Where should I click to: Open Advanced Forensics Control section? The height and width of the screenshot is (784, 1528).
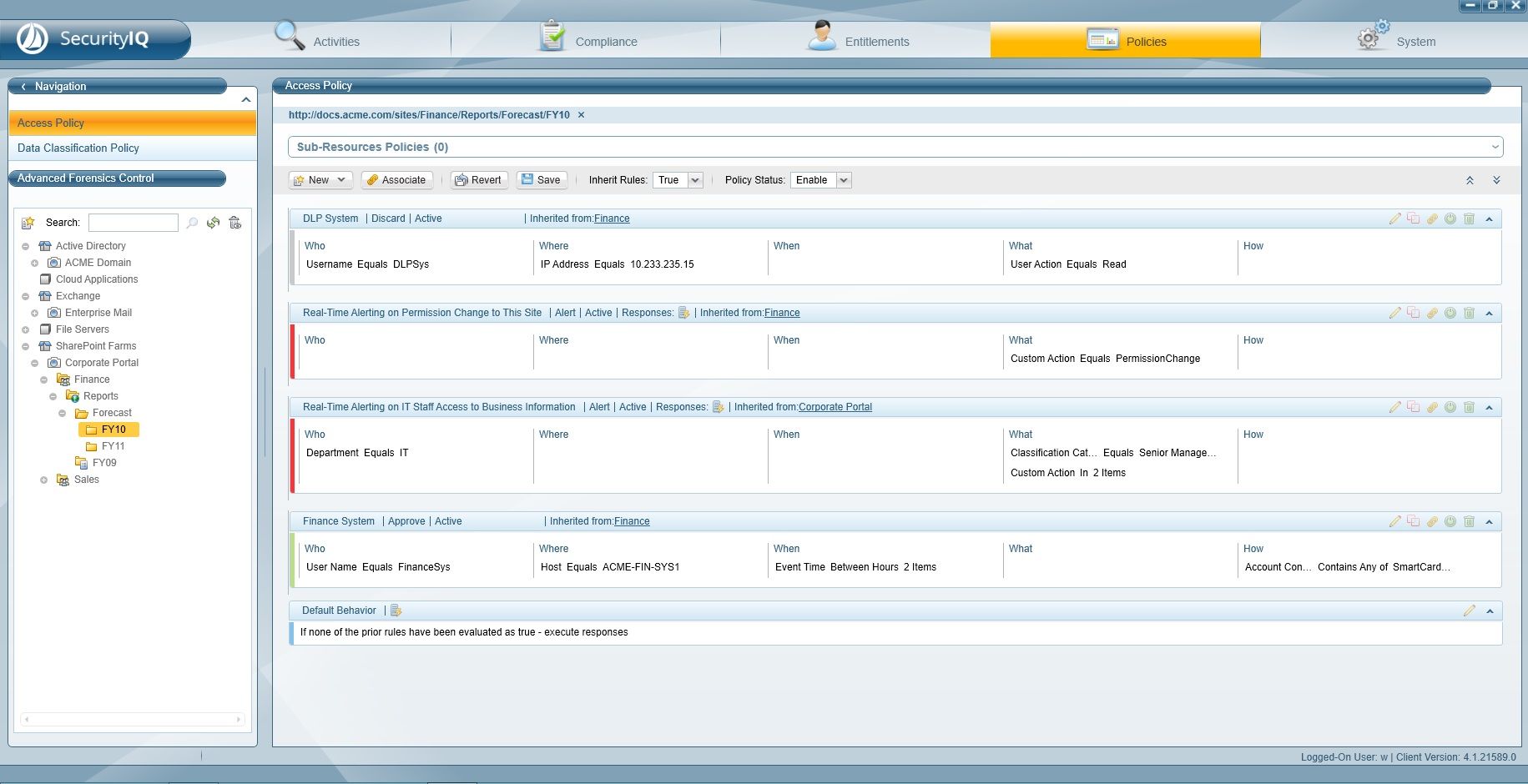coord(117,178)
